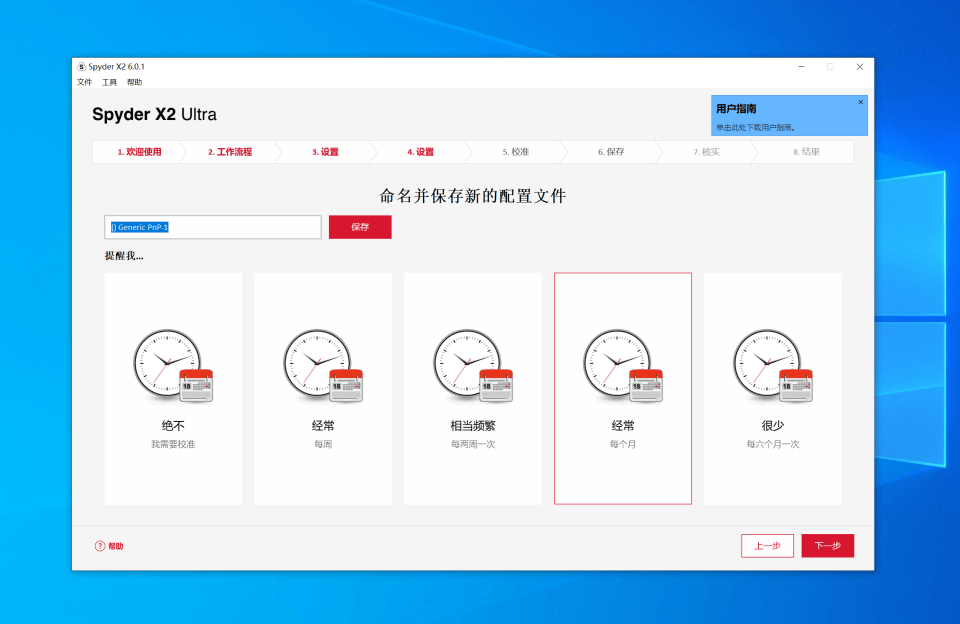The width and height of the screenshot is (960, 624).
Task: Select the 绝不 (never) reminder clock icon
Action: [x=173, y=367]
